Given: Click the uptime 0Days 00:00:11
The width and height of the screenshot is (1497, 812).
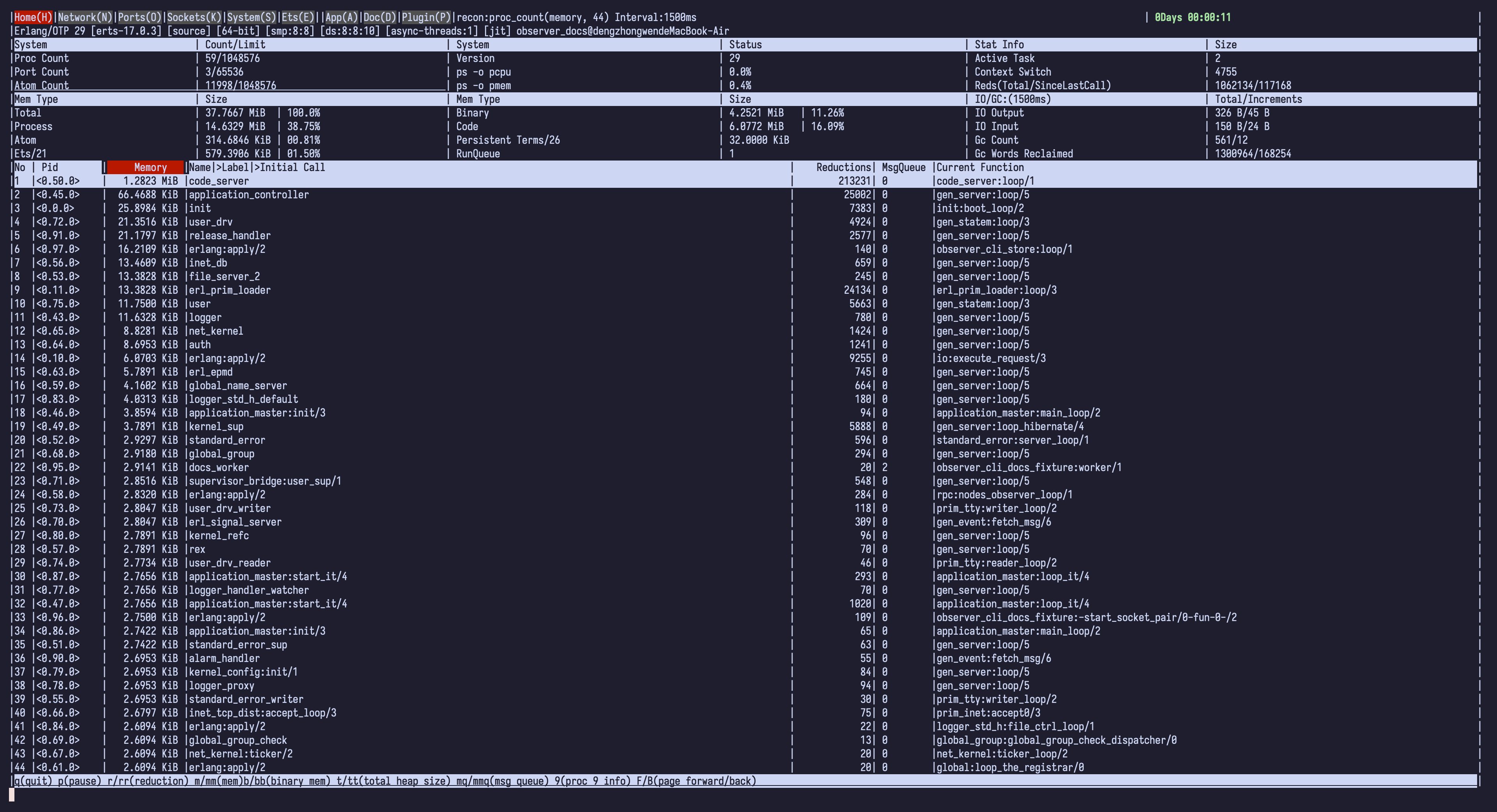Looking at the screenshot, I should coord(1193,18).
